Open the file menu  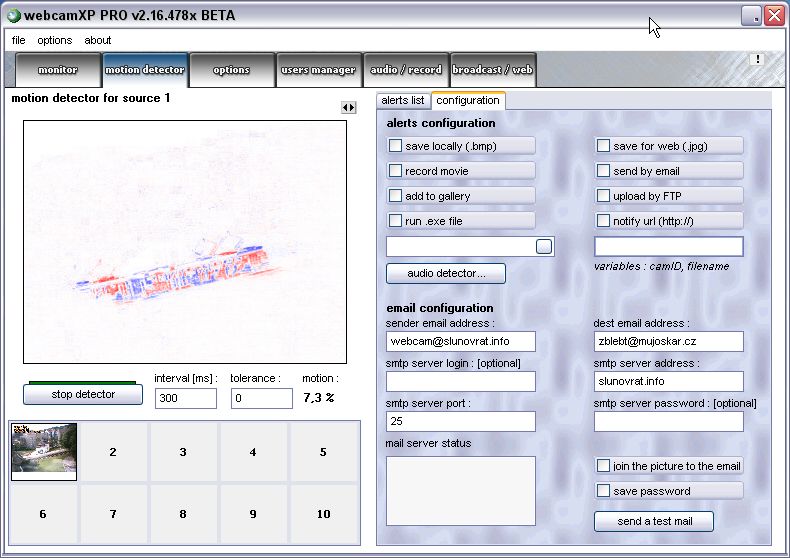19,40
